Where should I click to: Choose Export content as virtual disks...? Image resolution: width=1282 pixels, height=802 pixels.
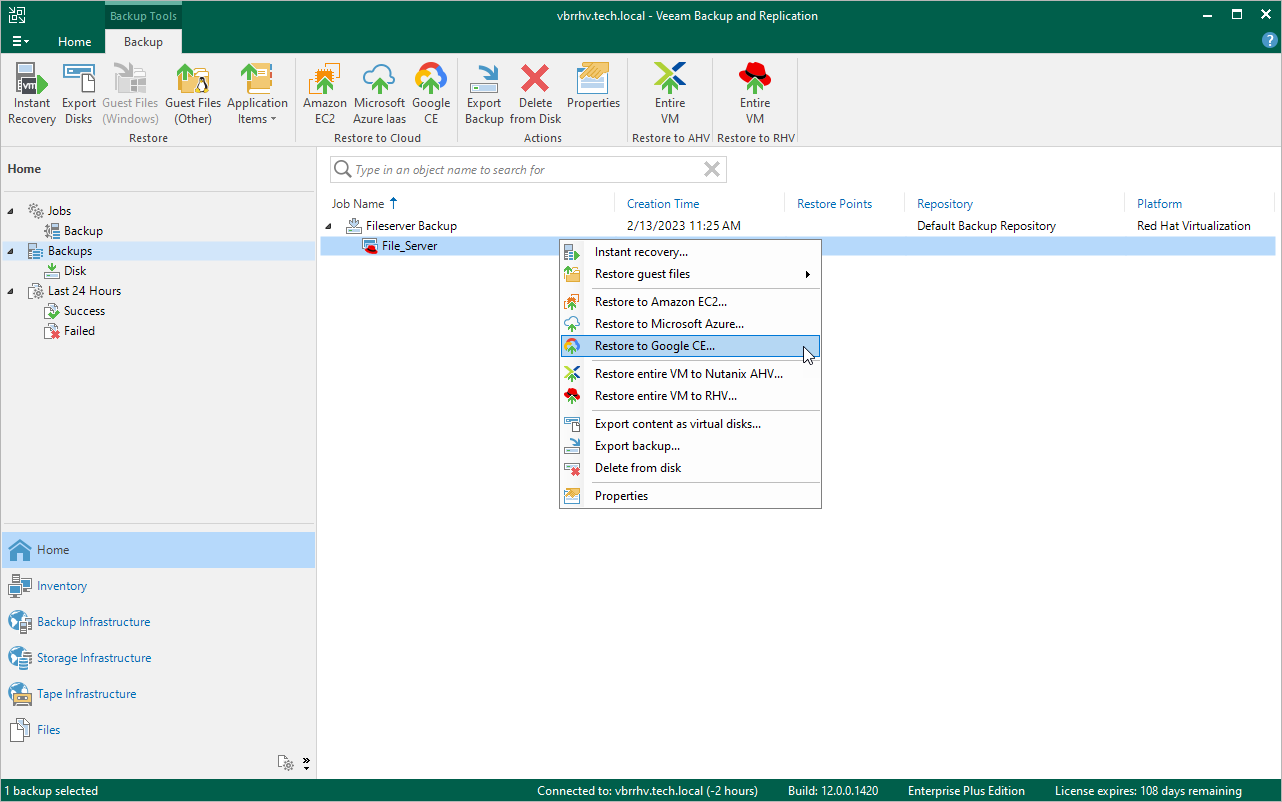pos(690,424)
